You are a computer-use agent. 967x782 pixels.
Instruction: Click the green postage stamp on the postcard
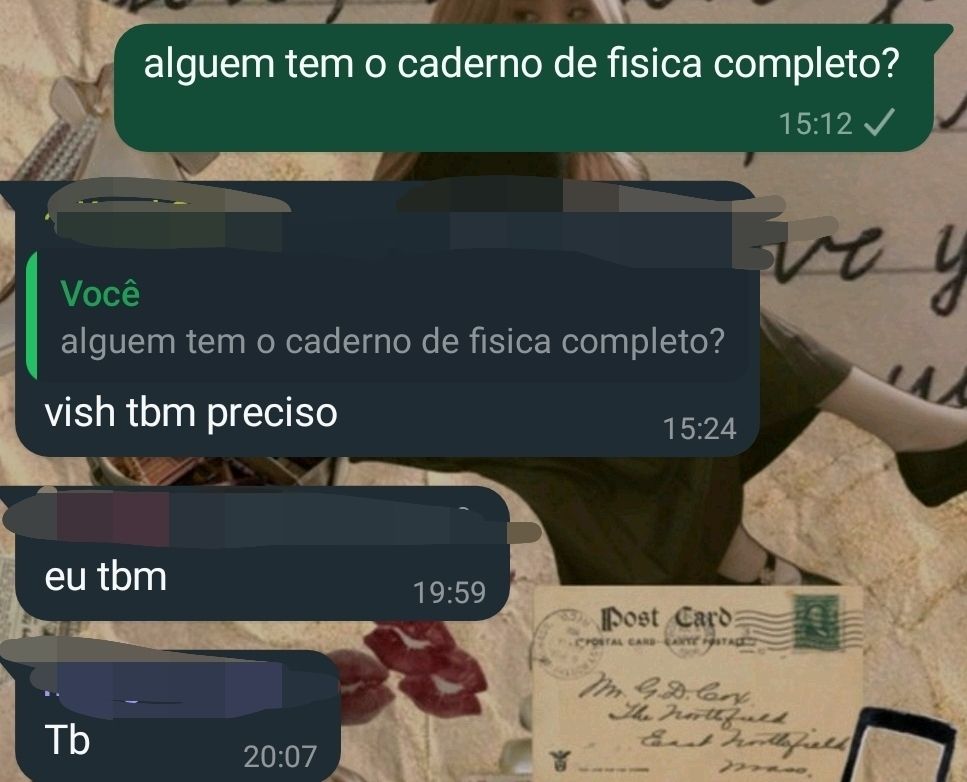pyautogui.click(x=817, y=622)
